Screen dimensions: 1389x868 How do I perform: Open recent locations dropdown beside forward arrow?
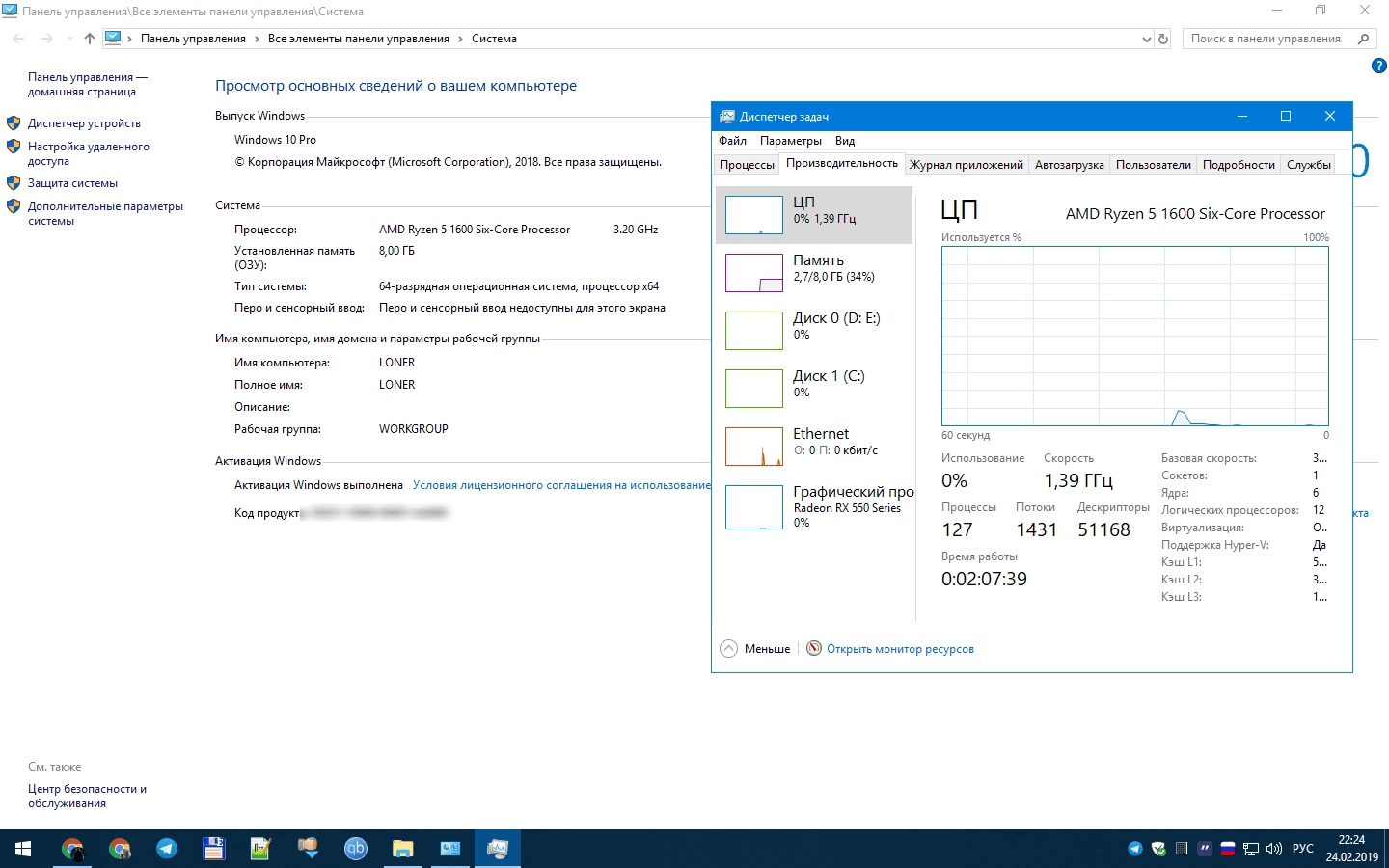click(69, 39)
